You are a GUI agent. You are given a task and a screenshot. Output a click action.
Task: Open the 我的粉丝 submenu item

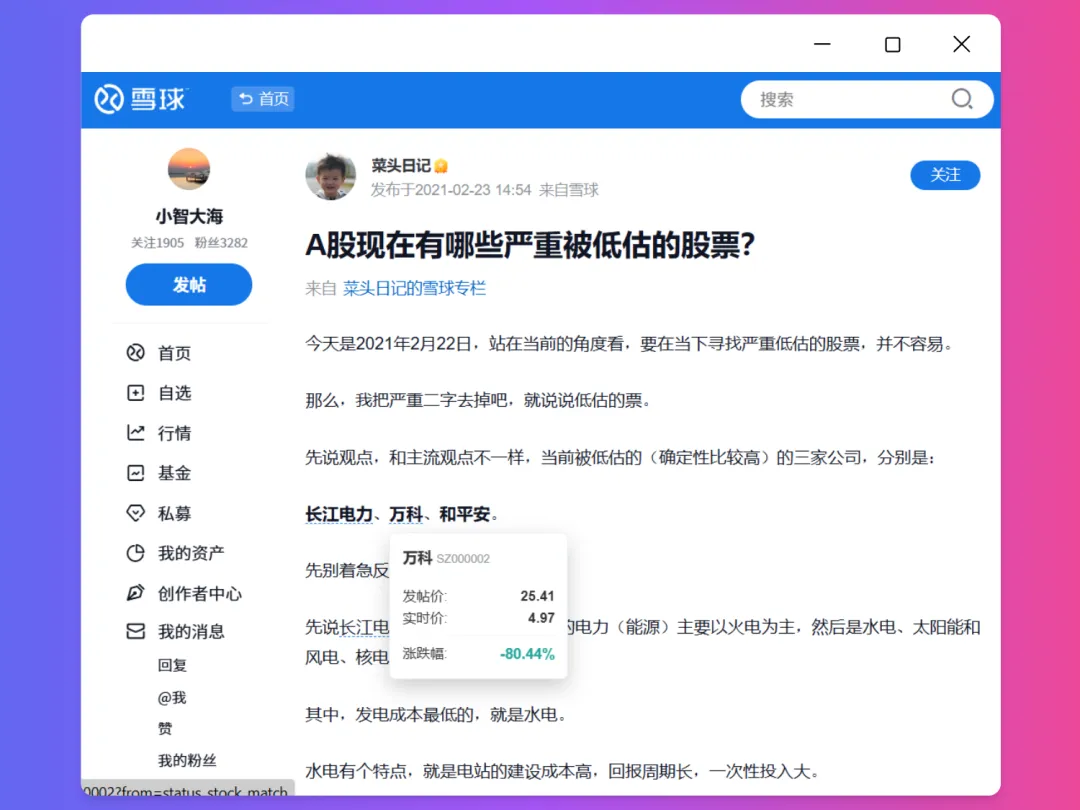187,760
